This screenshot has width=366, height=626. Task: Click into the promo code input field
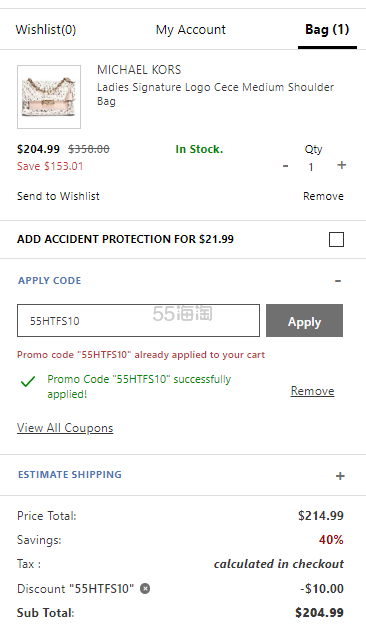tap(138, 321)
